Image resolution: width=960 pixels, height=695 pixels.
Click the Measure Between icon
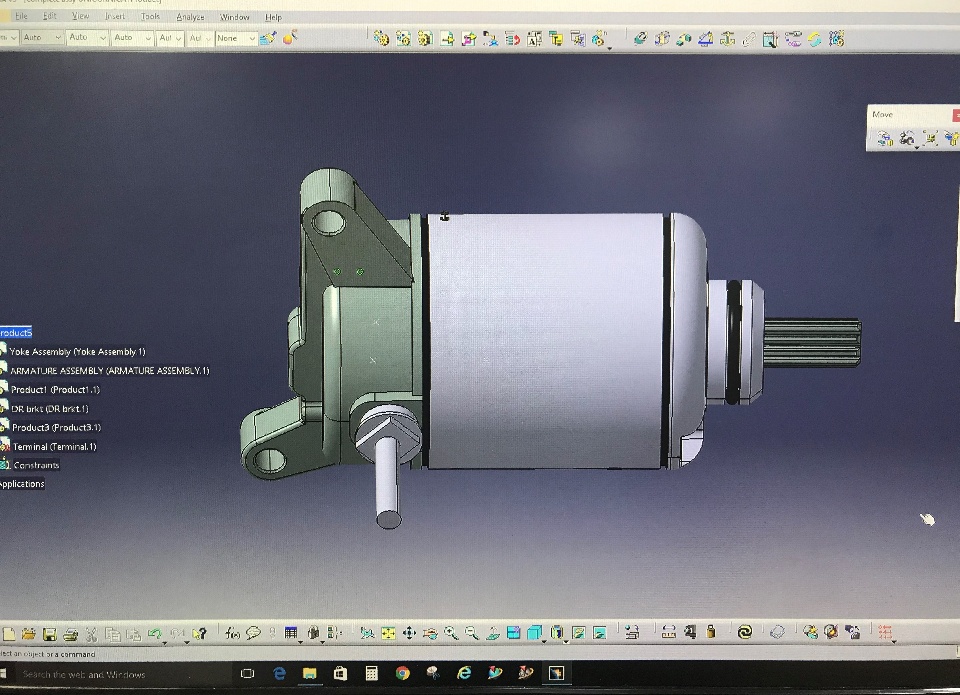point(669,632)
